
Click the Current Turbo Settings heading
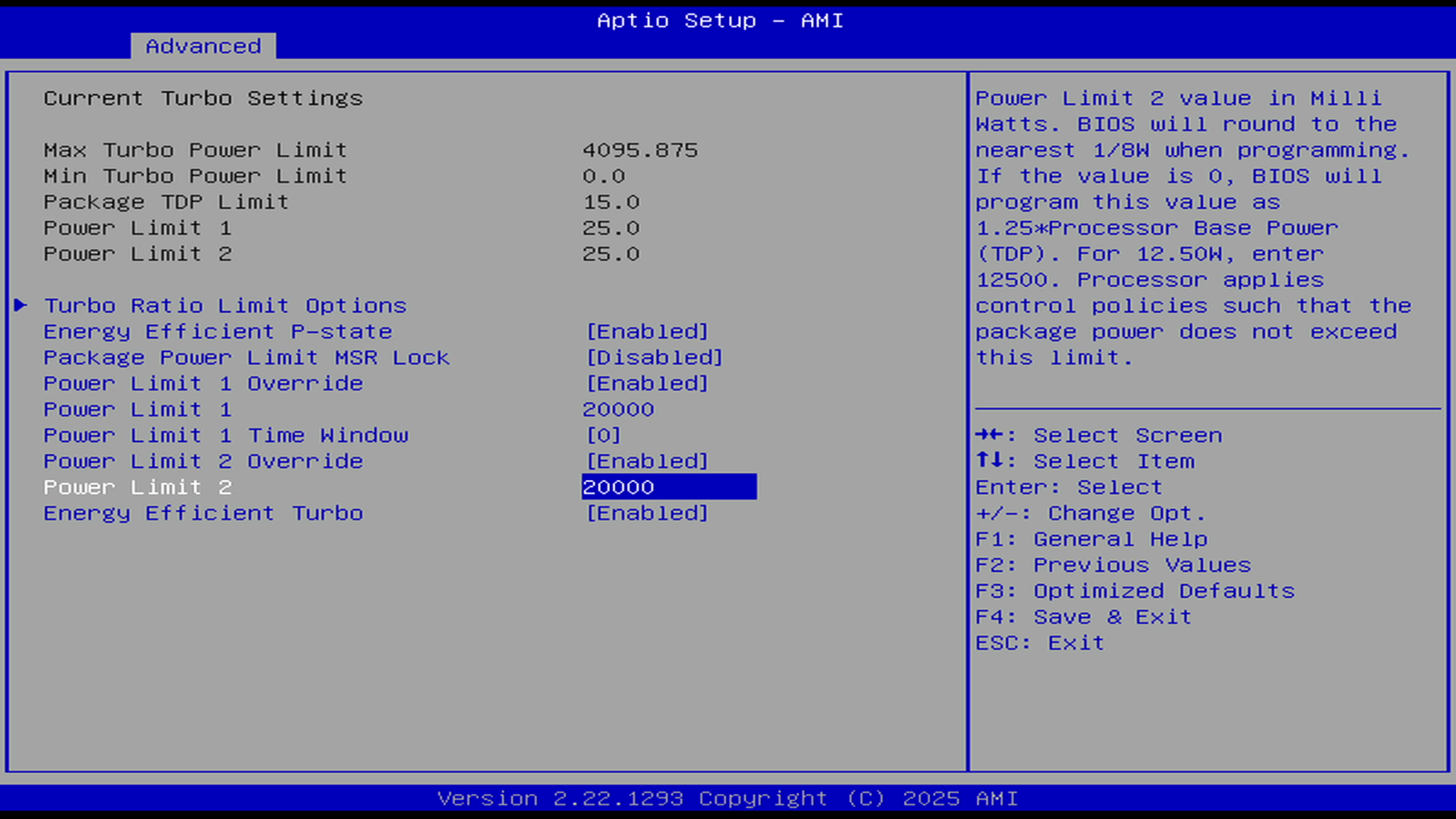(204, 98)
